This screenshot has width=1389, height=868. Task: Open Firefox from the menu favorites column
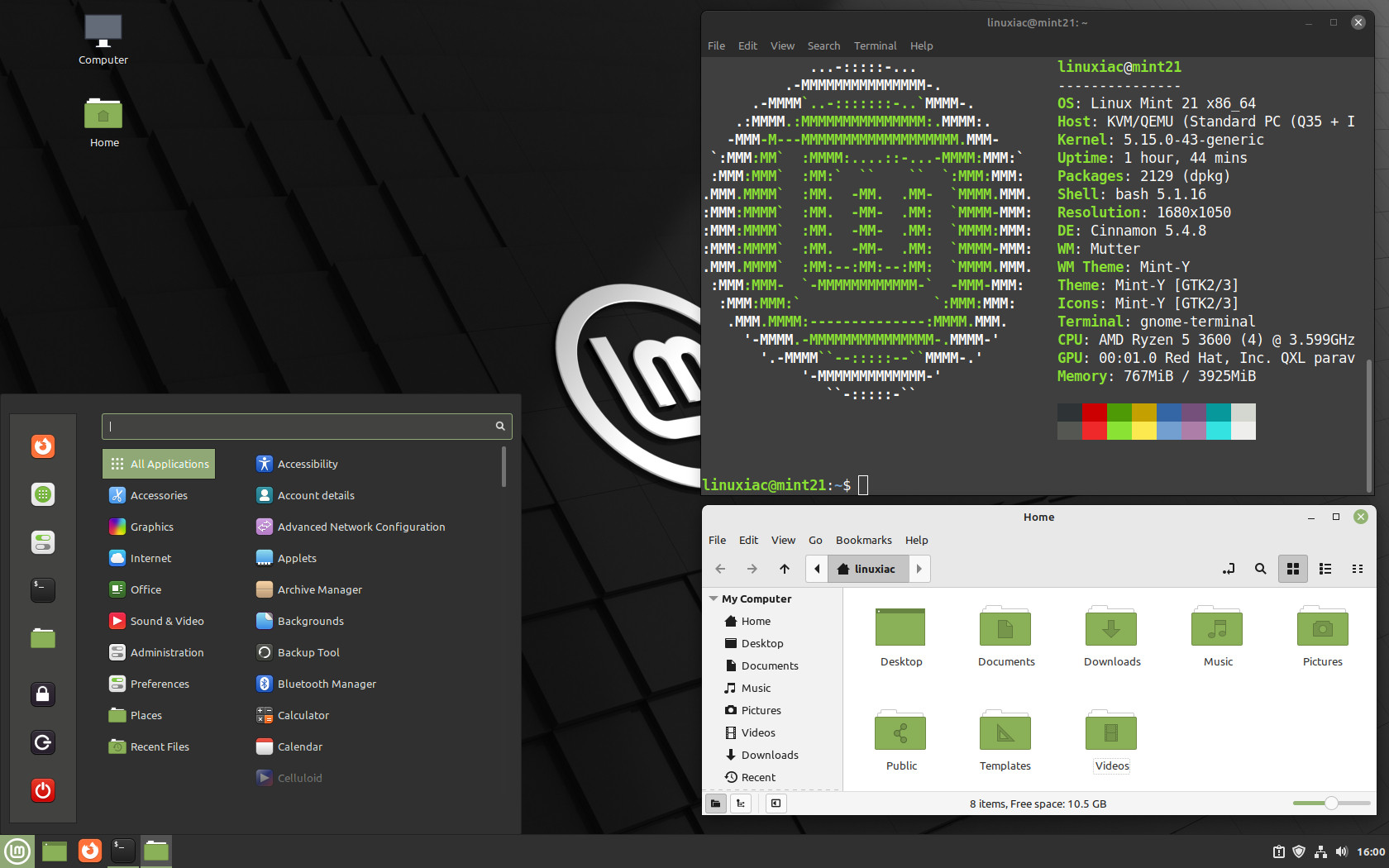tap(43, 446)
